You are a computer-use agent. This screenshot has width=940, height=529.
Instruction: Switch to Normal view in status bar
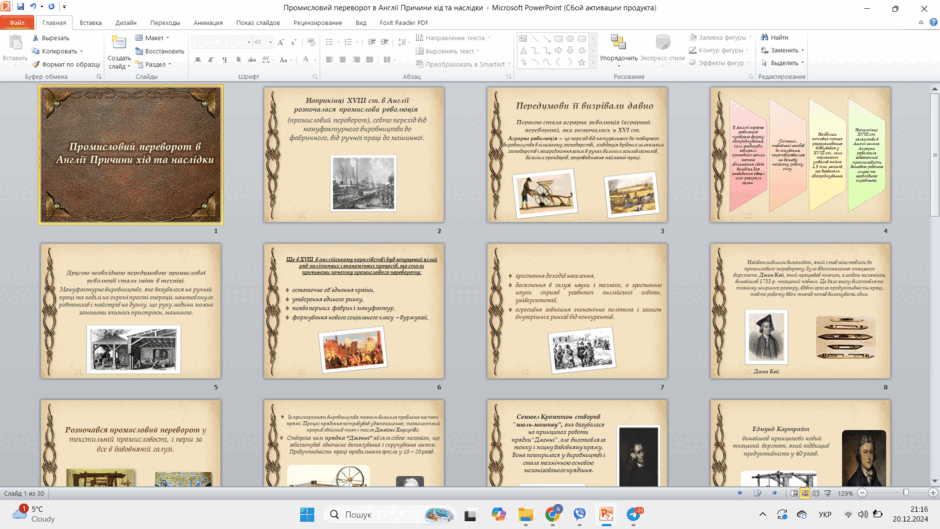tap(794, 493)
